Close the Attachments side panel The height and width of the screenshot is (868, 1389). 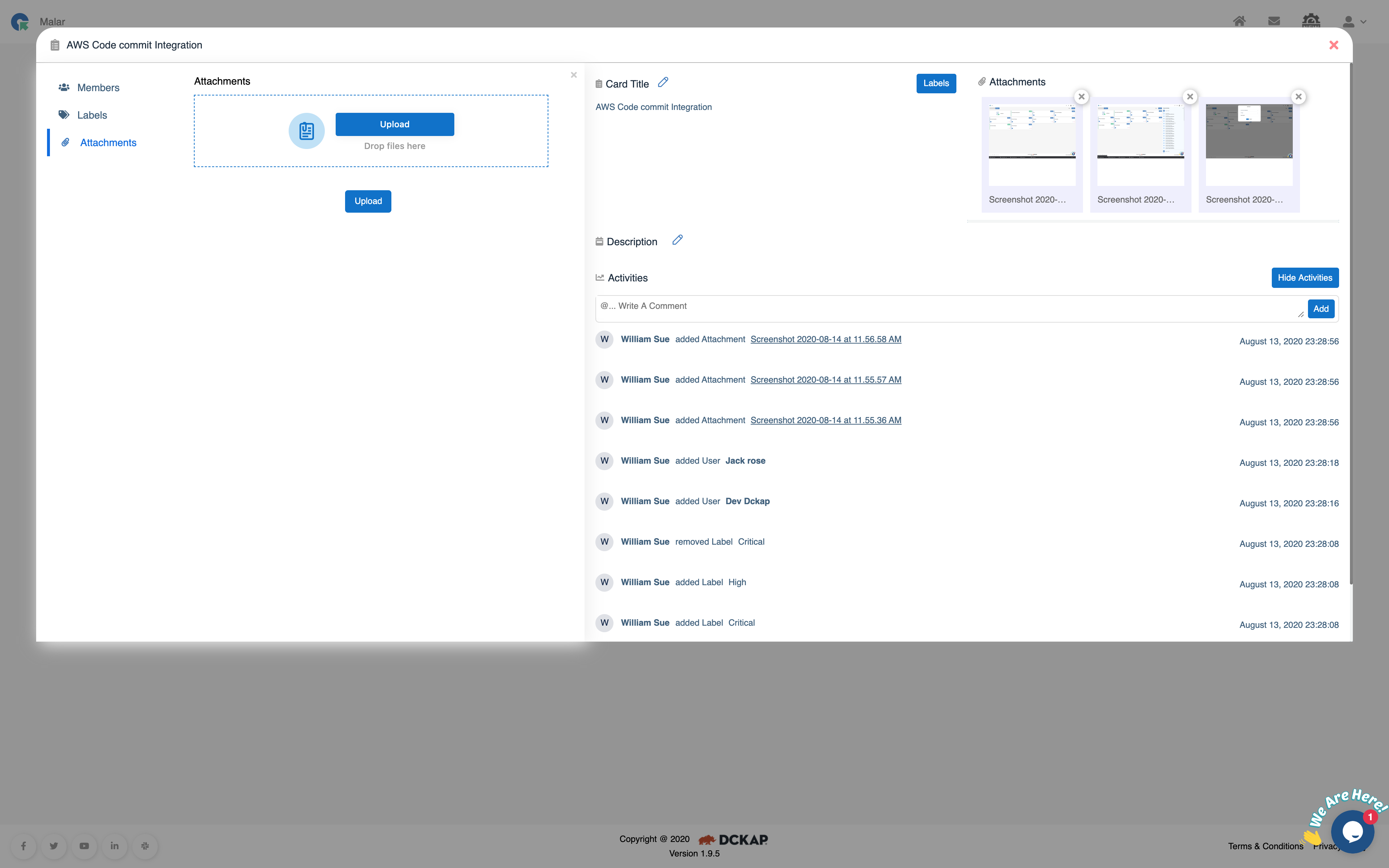[573, 75]
